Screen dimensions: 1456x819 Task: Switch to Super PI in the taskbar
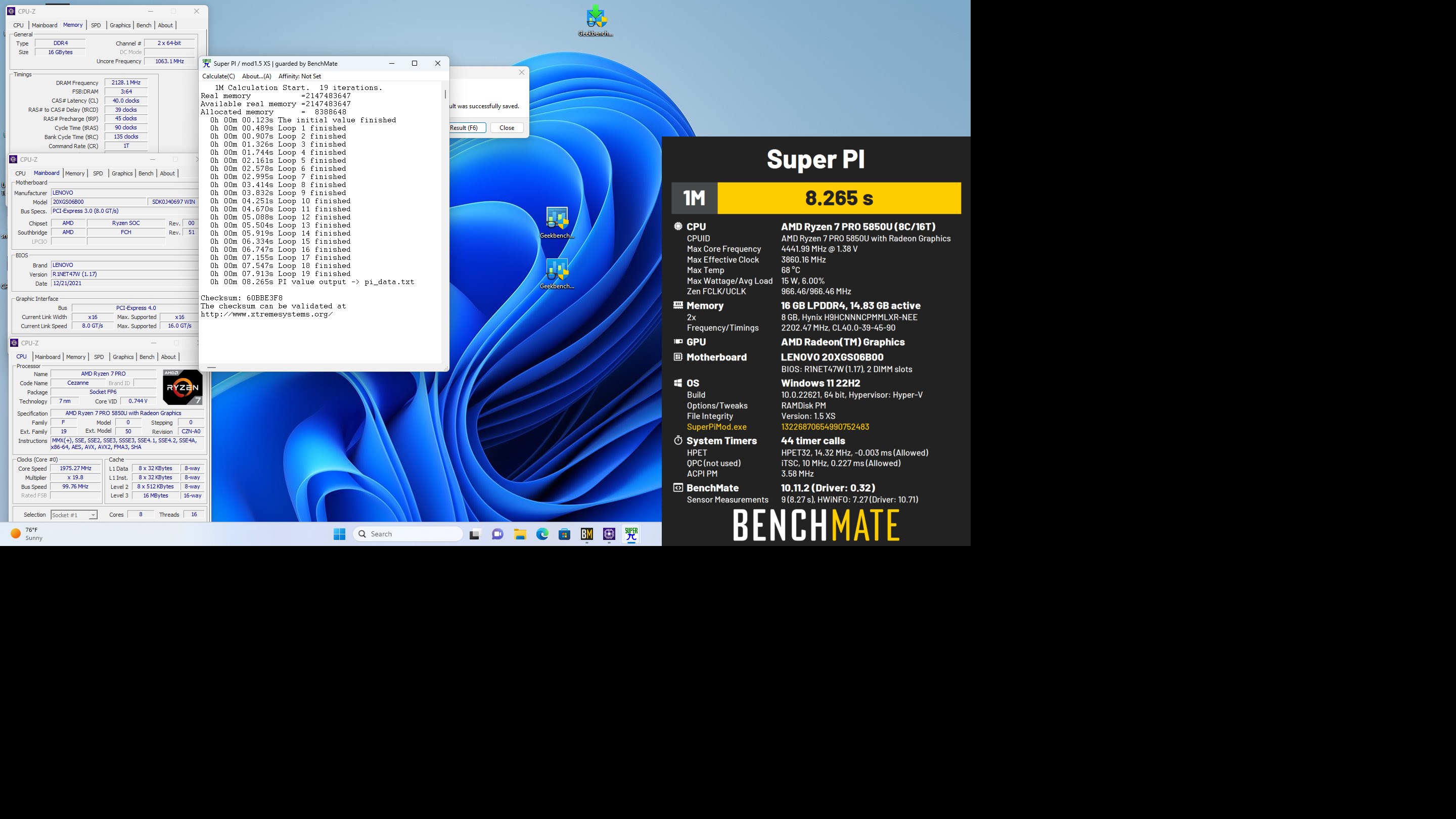point(631,534)
